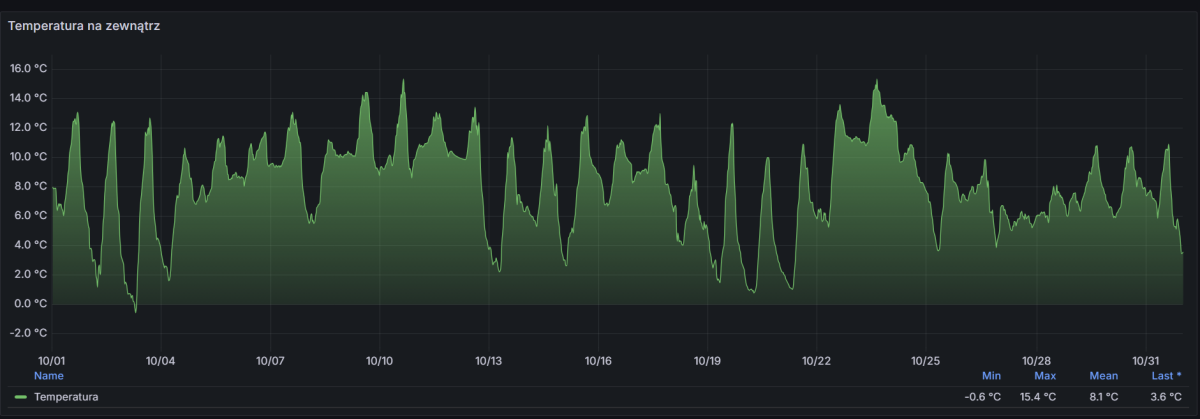Click the 10/22 date on the time axis
Image resolution: width=1200 pixels, height=419 pixels.
point(816,360)
